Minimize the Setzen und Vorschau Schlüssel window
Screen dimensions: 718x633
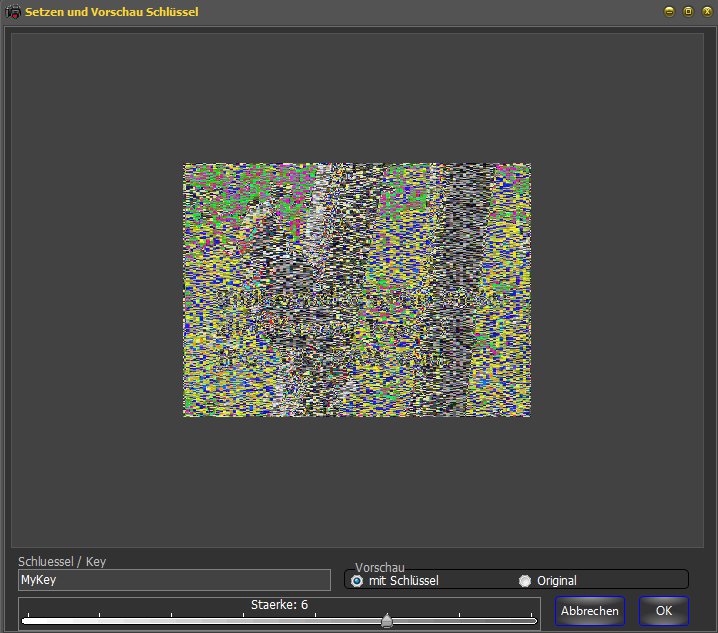[x=669, y=11]
